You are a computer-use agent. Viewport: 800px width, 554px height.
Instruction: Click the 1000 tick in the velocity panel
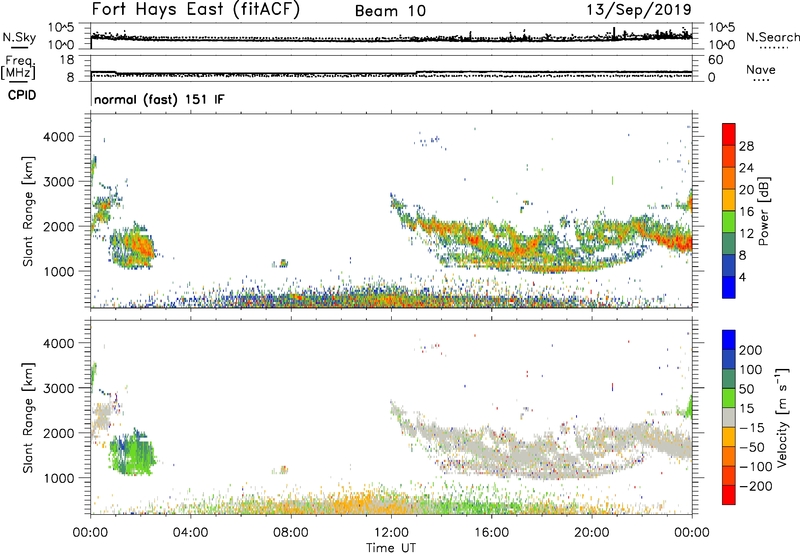(58, 478)
